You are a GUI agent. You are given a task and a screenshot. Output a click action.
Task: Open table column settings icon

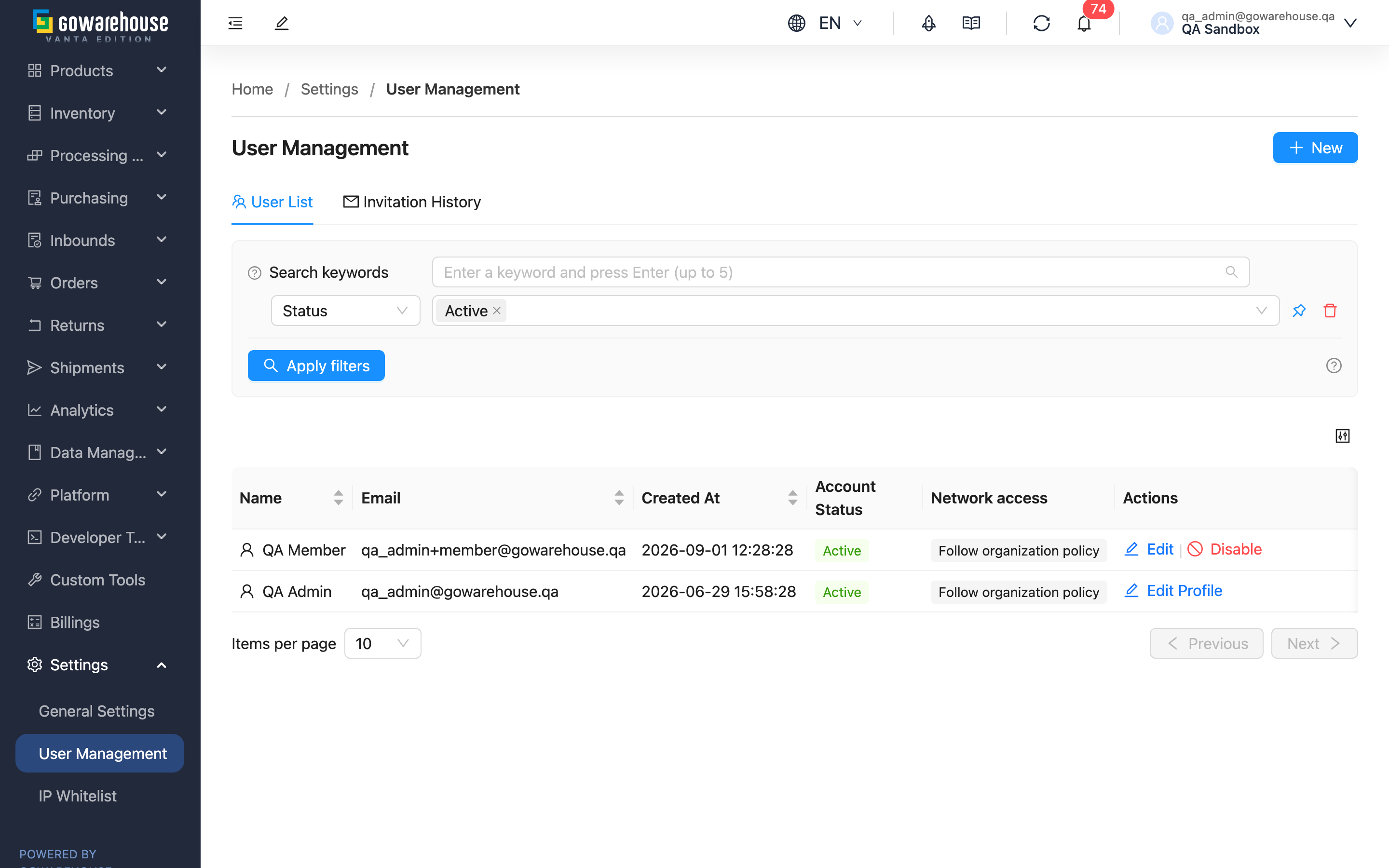click(1342, 436)
